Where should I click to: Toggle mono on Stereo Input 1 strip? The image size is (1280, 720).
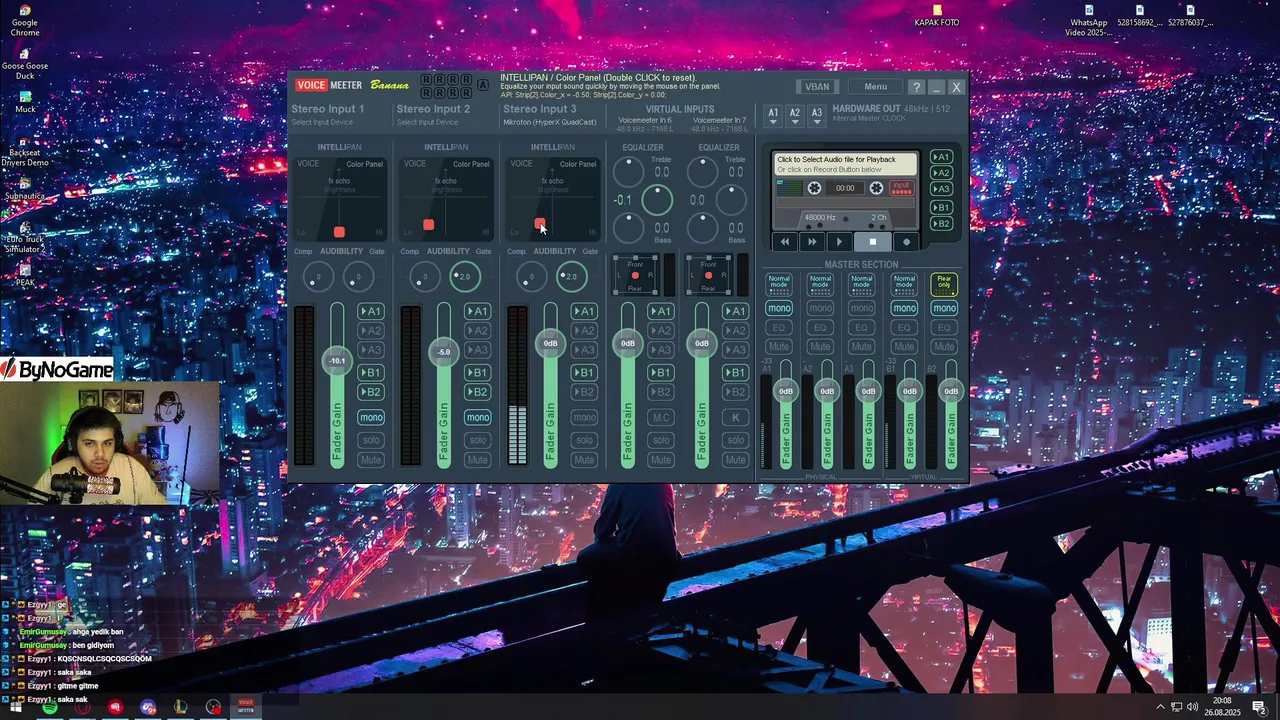[371, 417]
